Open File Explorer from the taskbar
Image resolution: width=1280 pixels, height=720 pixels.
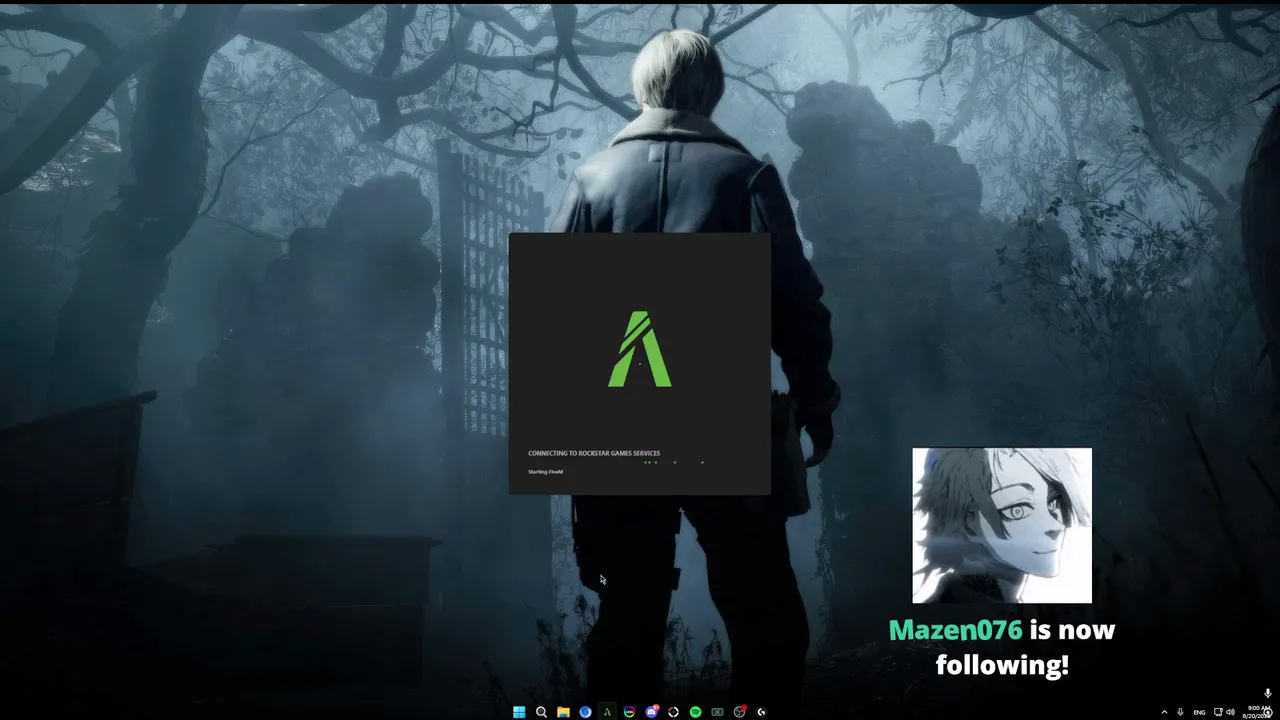point(563,712)
